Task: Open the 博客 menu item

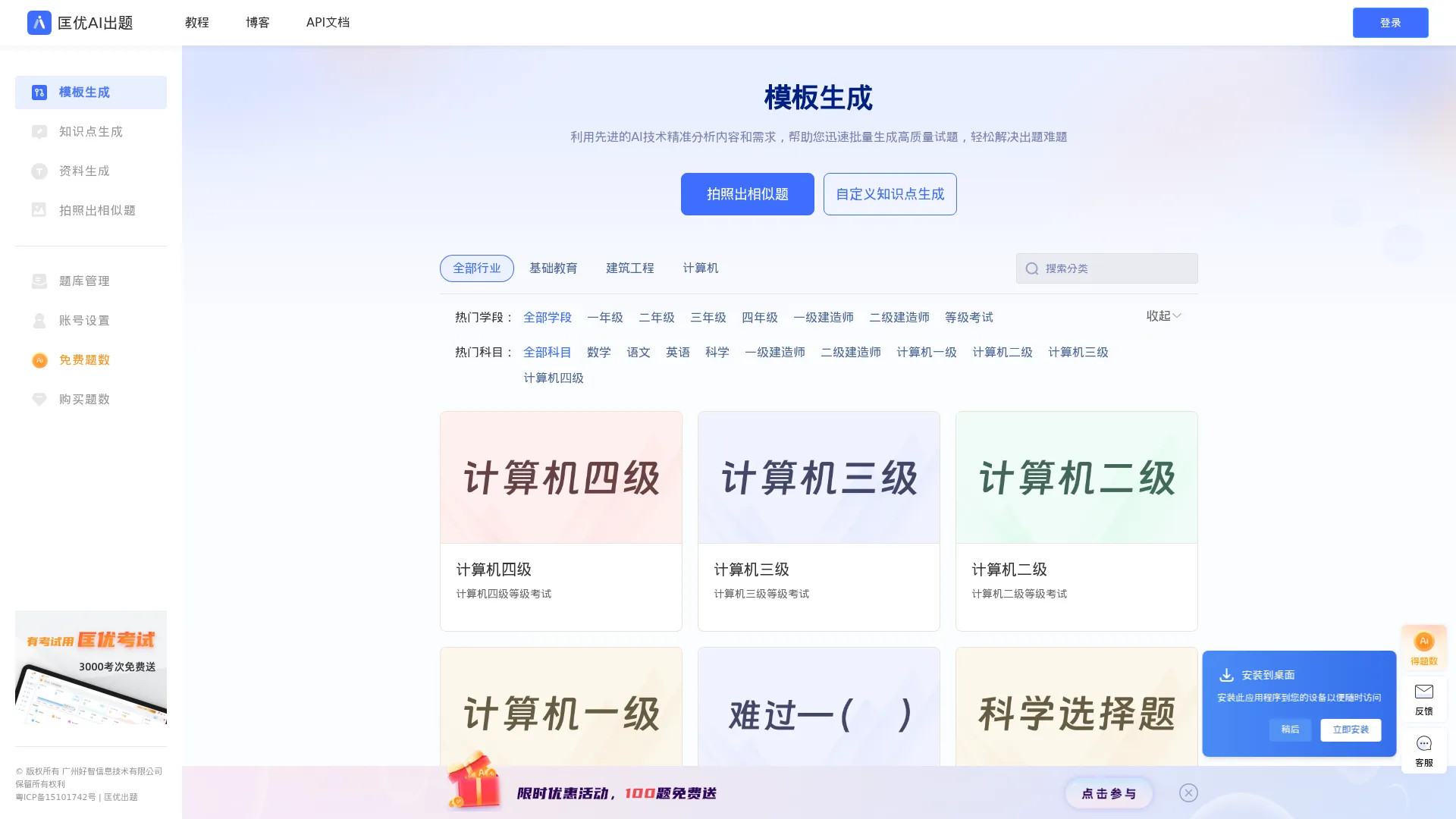Action: 258,23
